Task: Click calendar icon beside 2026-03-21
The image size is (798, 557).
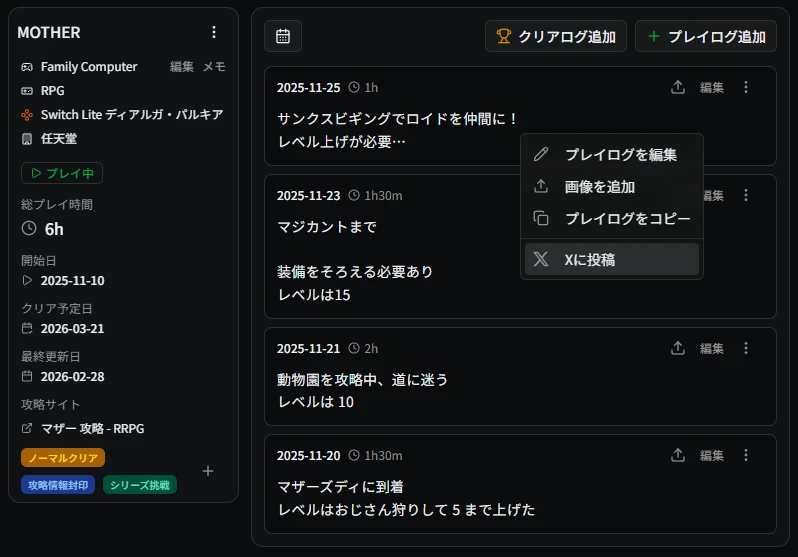Action: (27, 328)
